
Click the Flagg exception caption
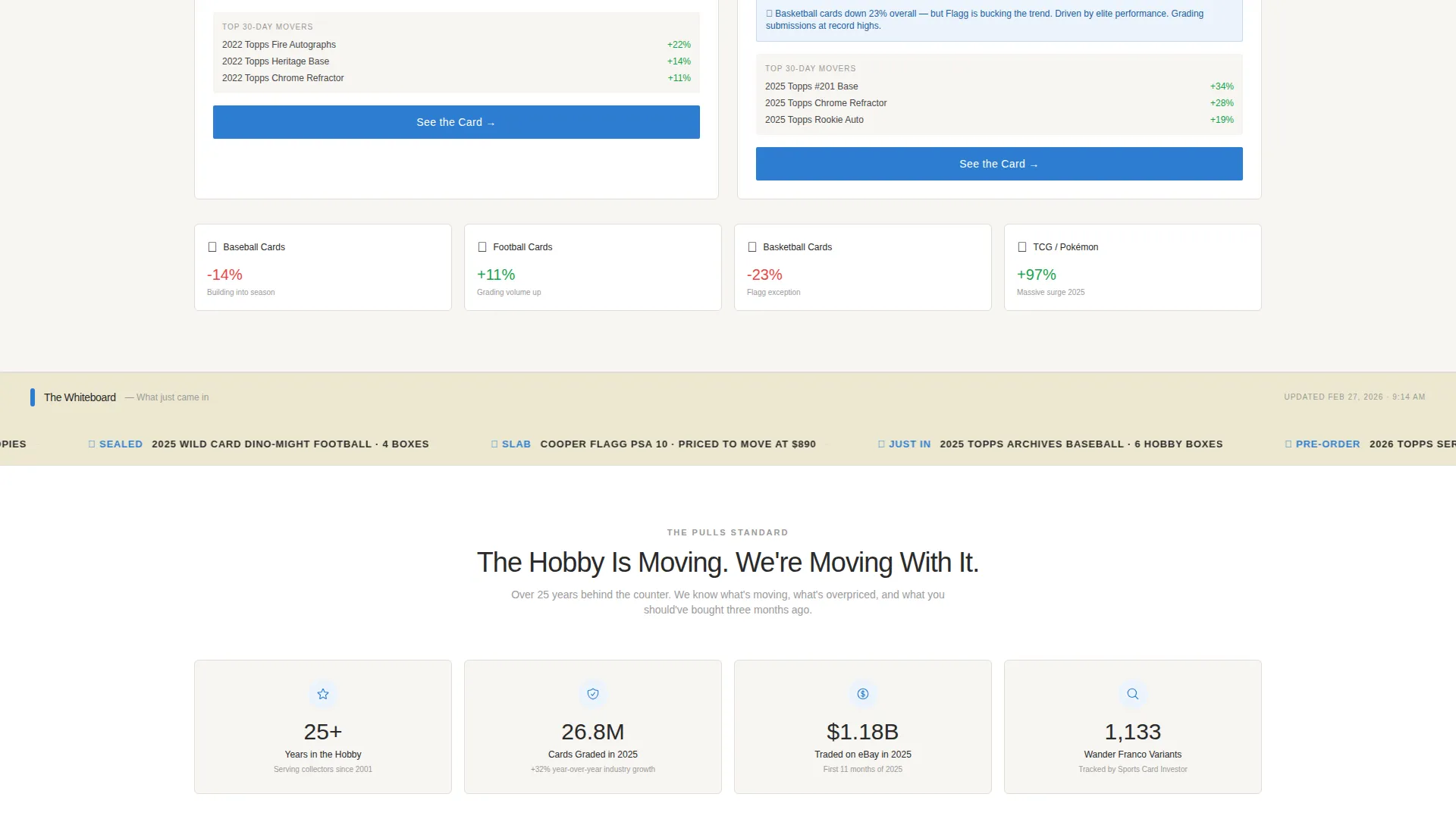(773, 292)
